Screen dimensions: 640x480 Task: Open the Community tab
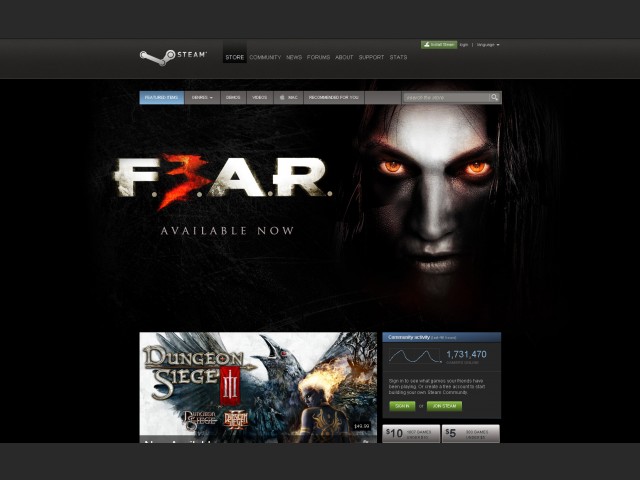265,57
